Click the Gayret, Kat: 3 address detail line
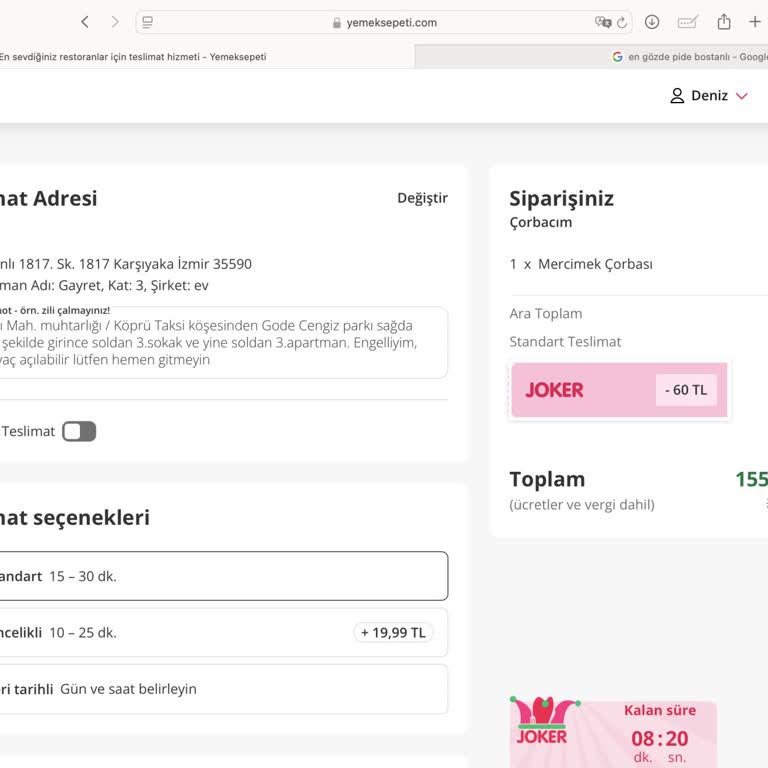 (104, 286)
